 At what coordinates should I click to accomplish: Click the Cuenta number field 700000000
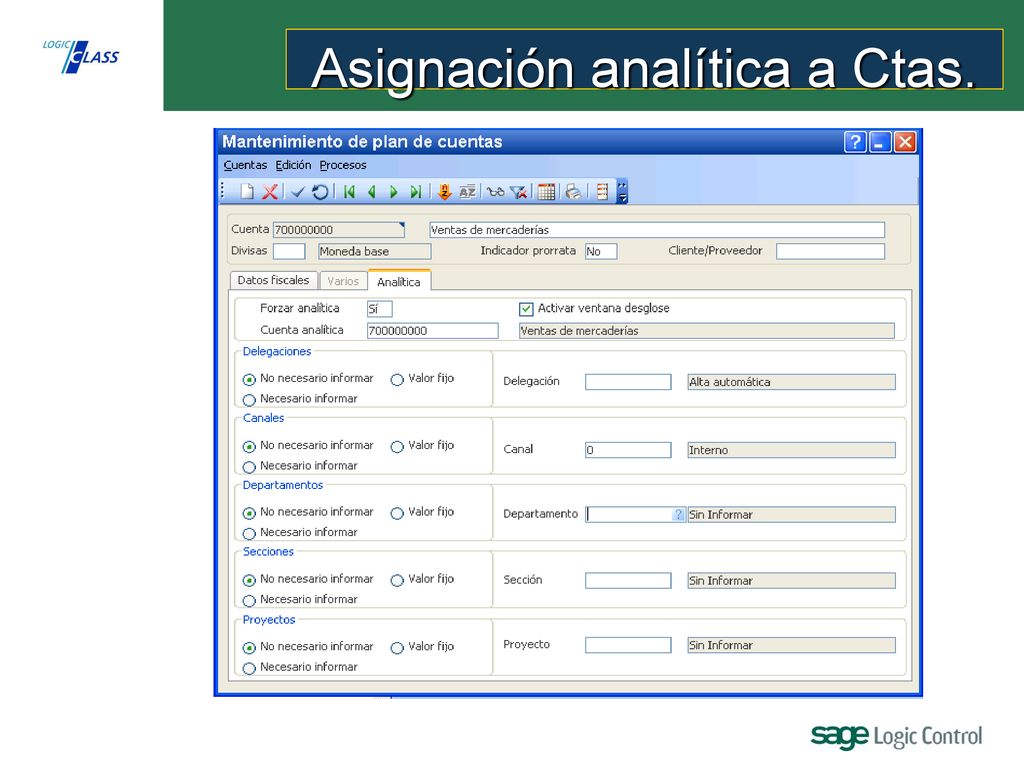click(x=338, y=230)
